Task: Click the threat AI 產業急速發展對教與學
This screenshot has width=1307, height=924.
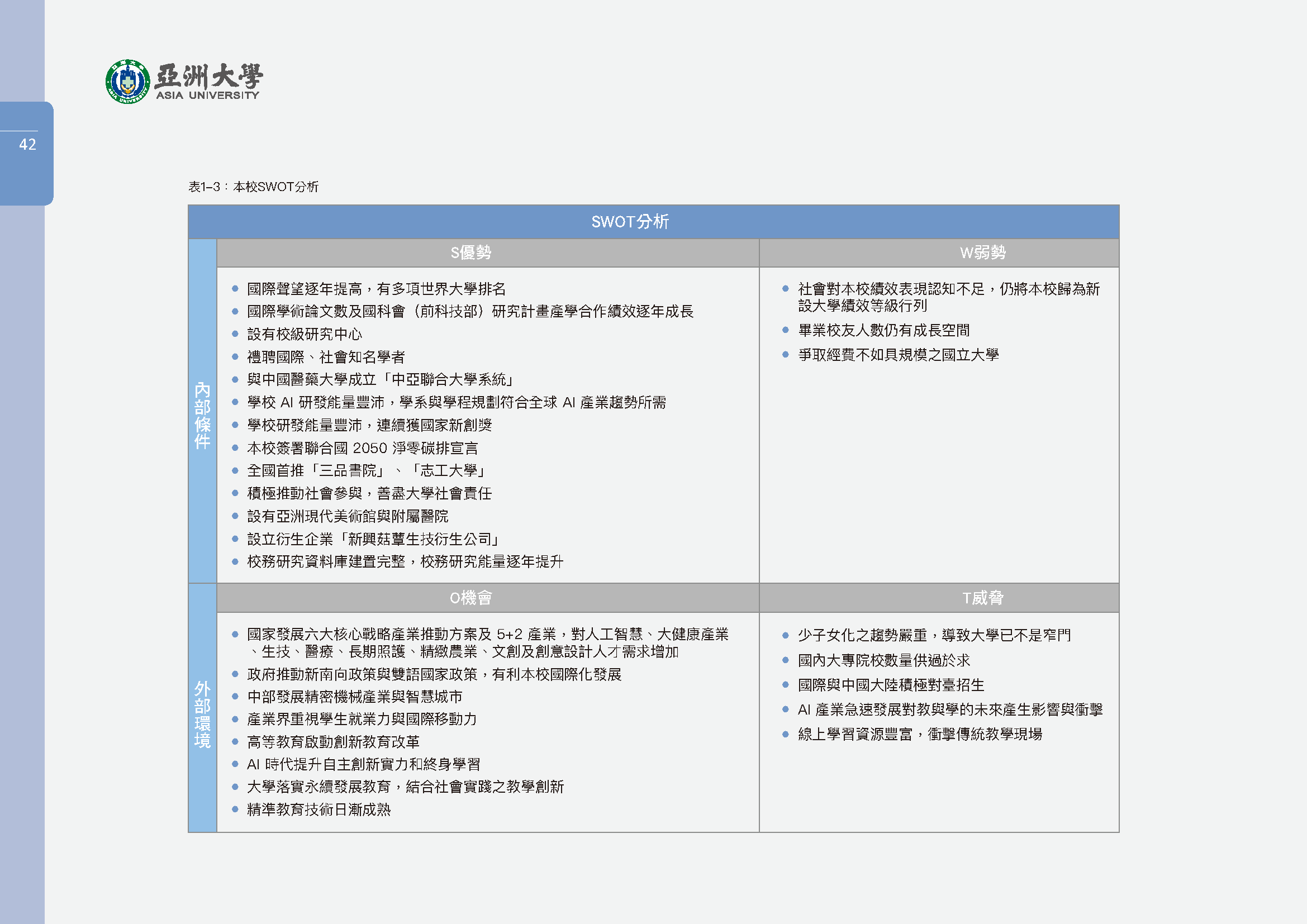Action: pyautogui.click(x=950, y=709)
